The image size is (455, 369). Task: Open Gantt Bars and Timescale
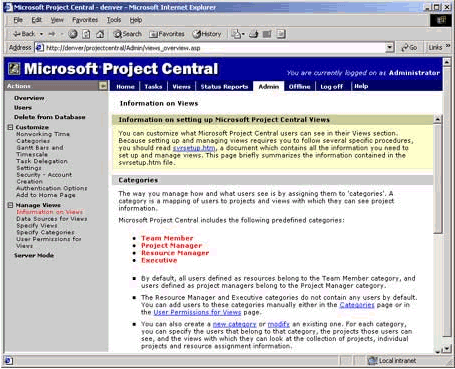pos(40,151)
